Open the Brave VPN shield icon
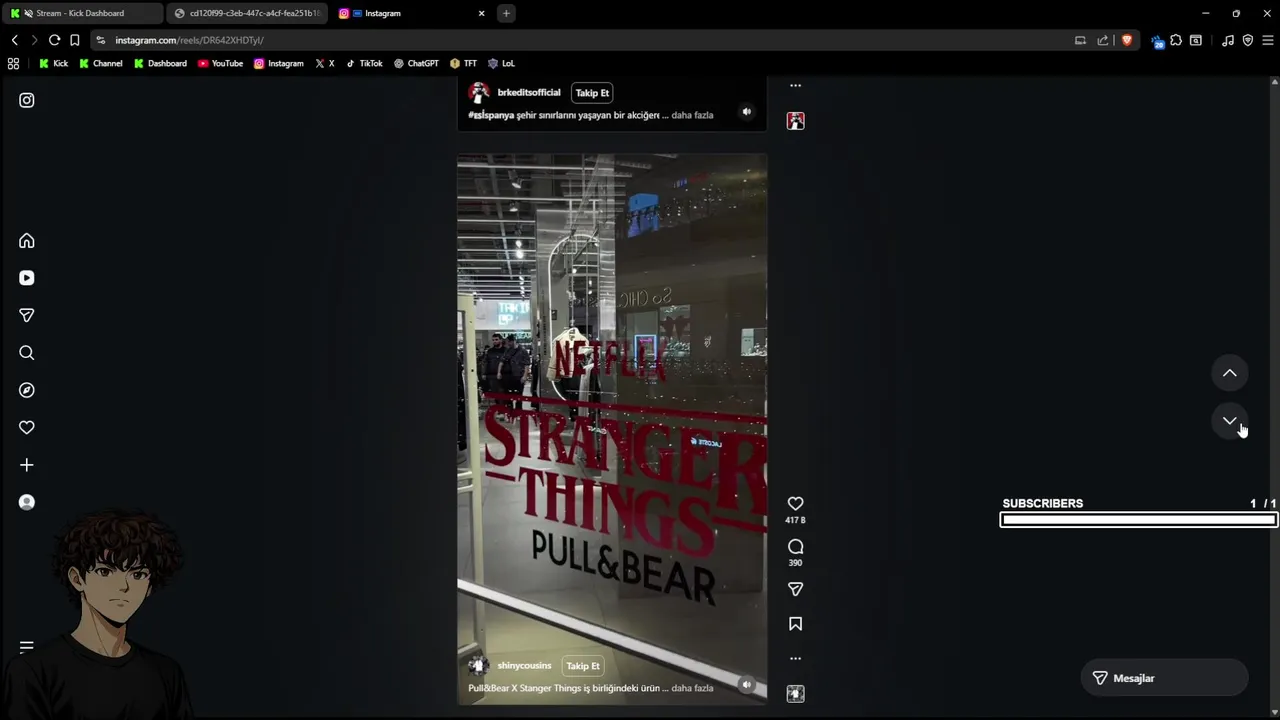1280x720 pixels. [x=1248, y=40]
